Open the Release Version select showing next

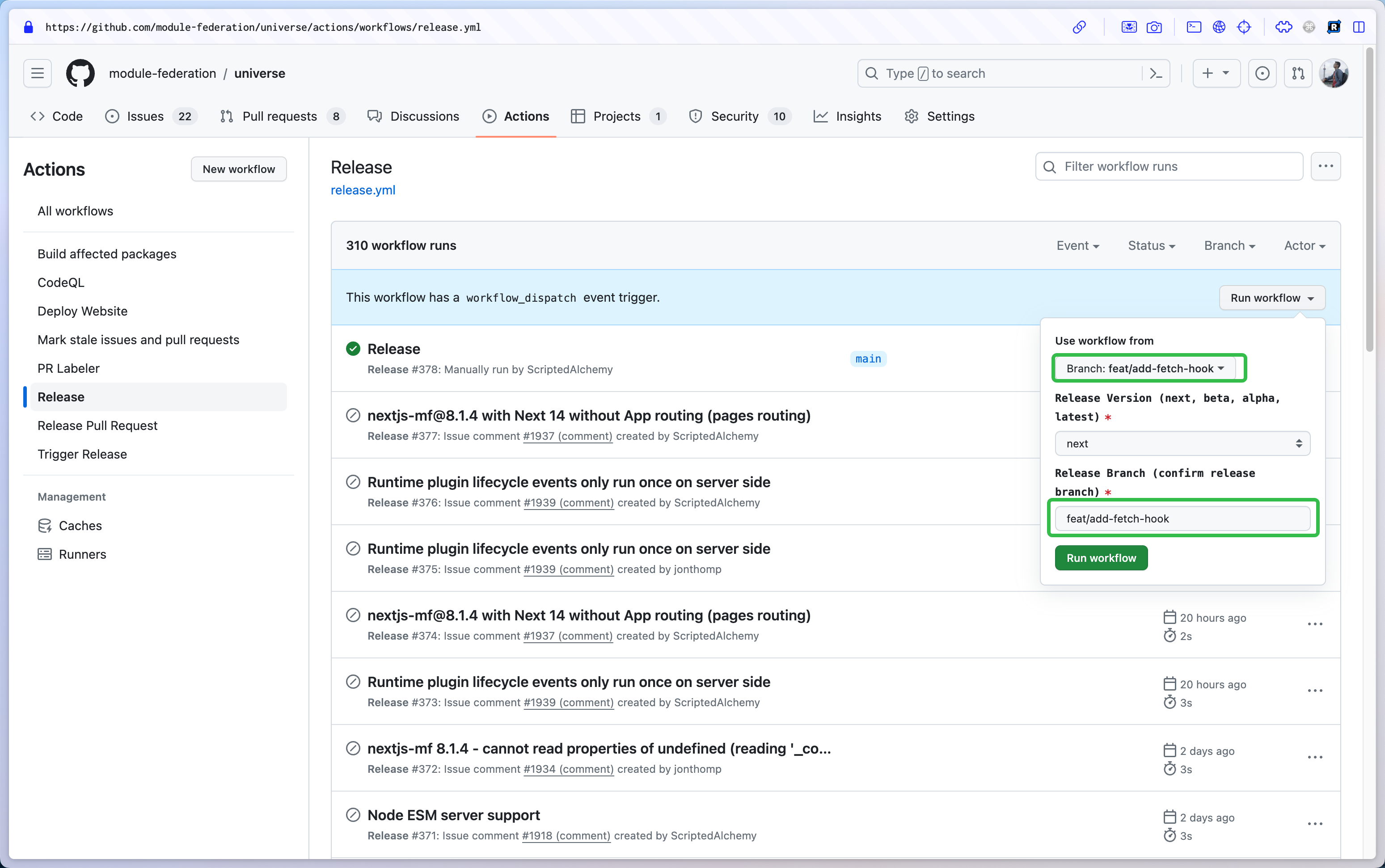[x=1182, y=444]
